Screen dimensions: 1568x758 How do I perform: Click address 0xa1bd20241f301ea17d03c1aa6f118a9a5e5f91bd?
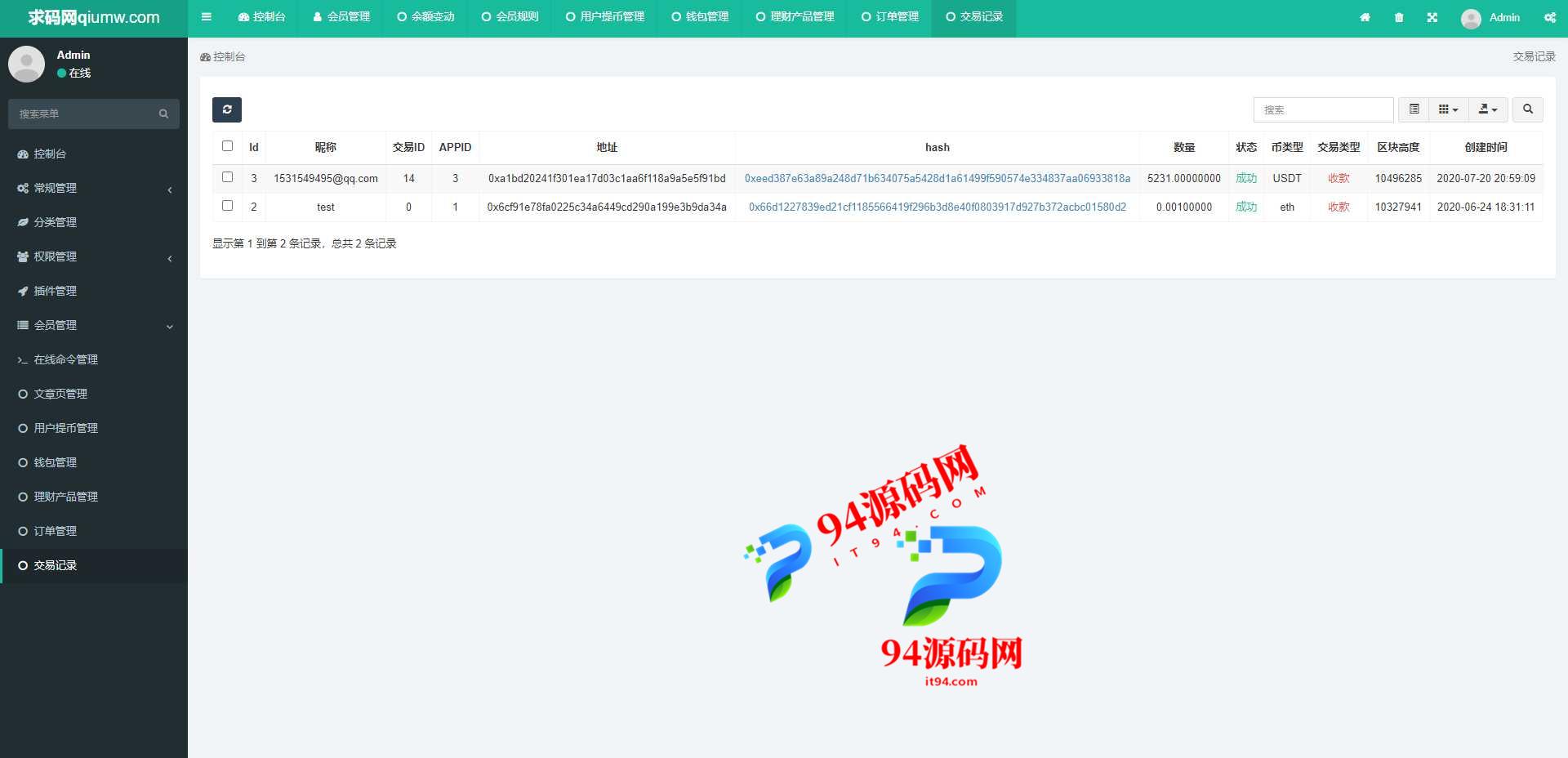click(607, 178)
